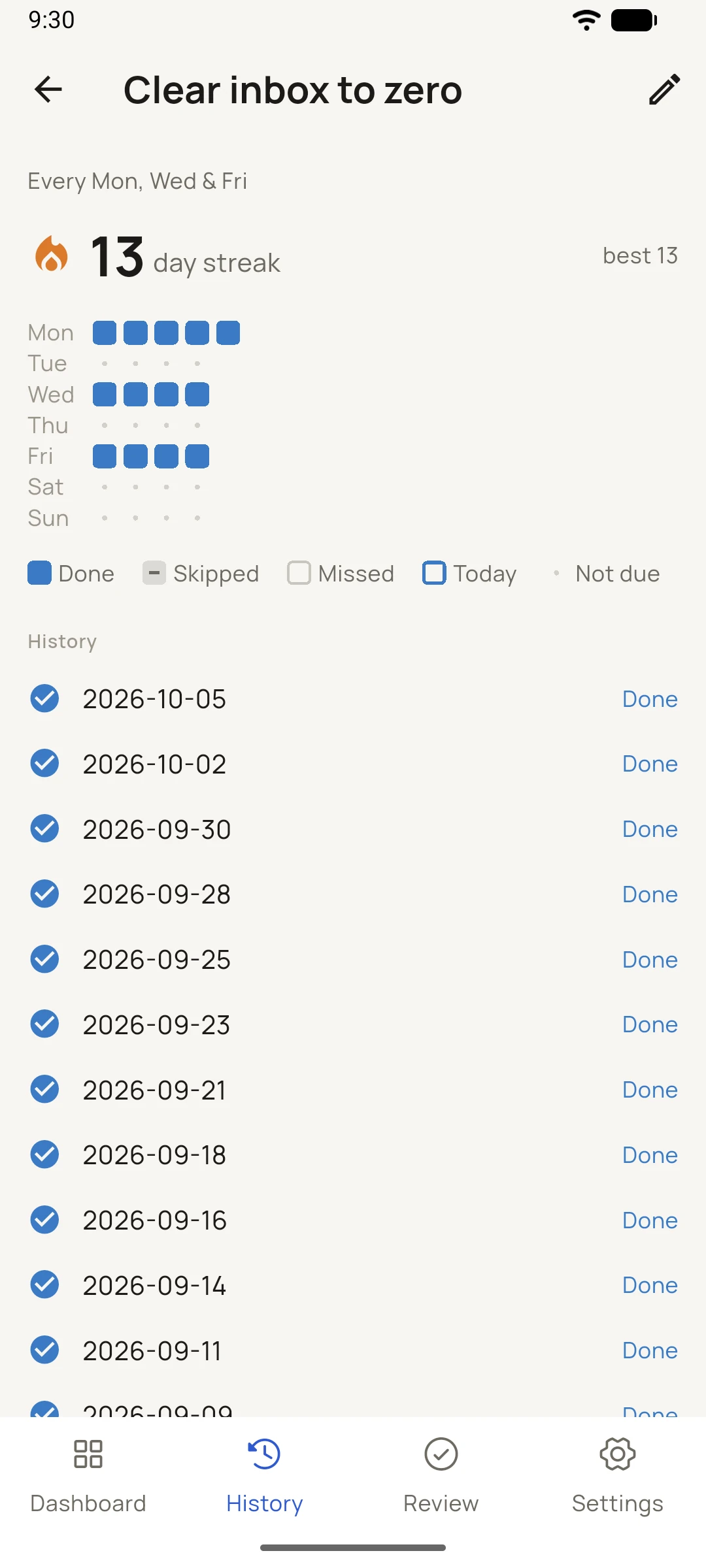Toggle check circle for 2026-10-05
706x1568 pixels.
(45, 698)
